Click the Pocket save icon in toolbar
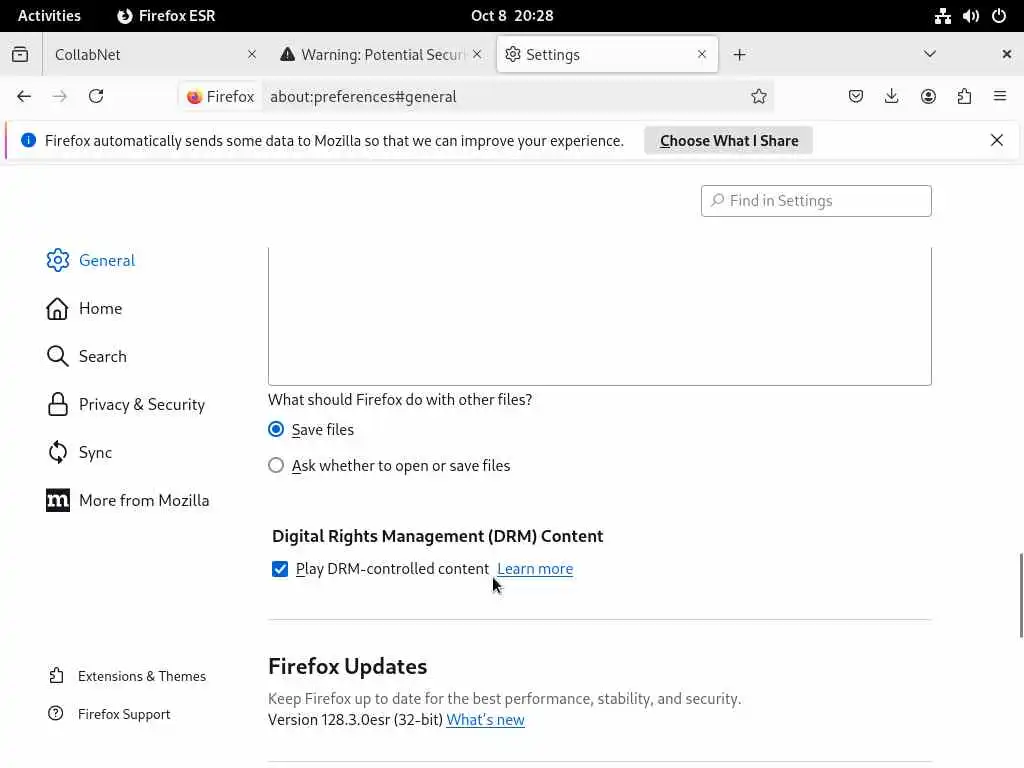 (856, 96)
